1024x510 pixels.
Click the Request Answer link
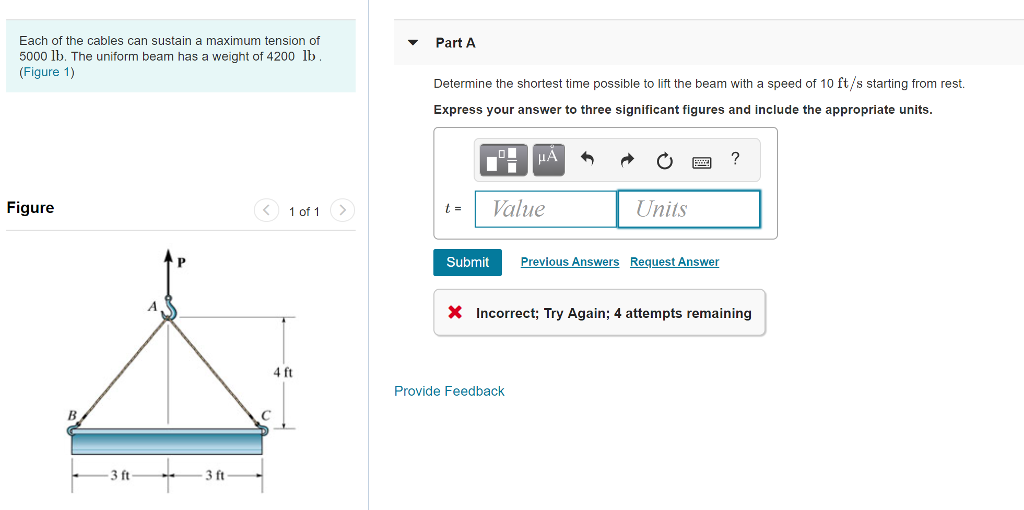675,262
